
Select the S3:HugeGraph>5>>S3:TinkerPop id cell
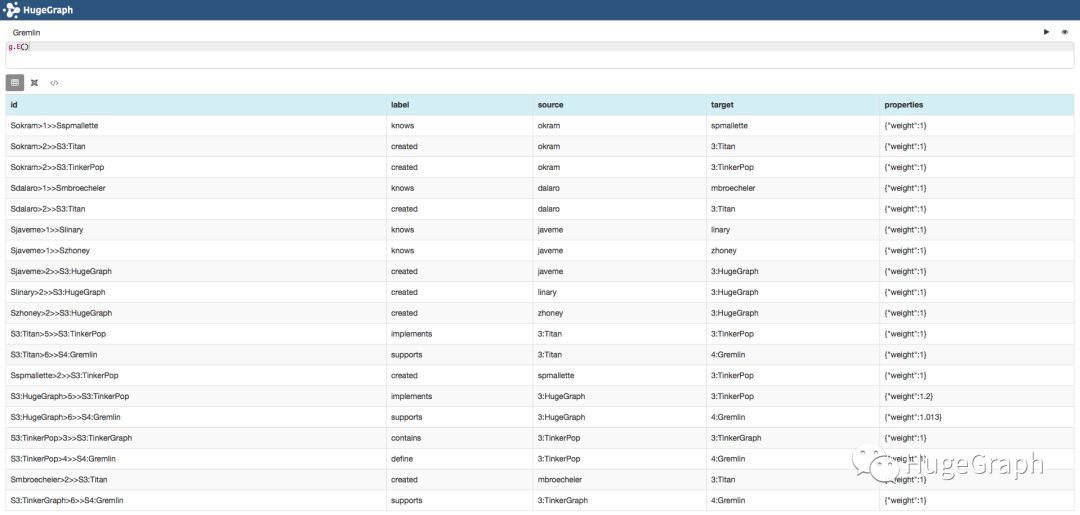click(x=196, y=396)
